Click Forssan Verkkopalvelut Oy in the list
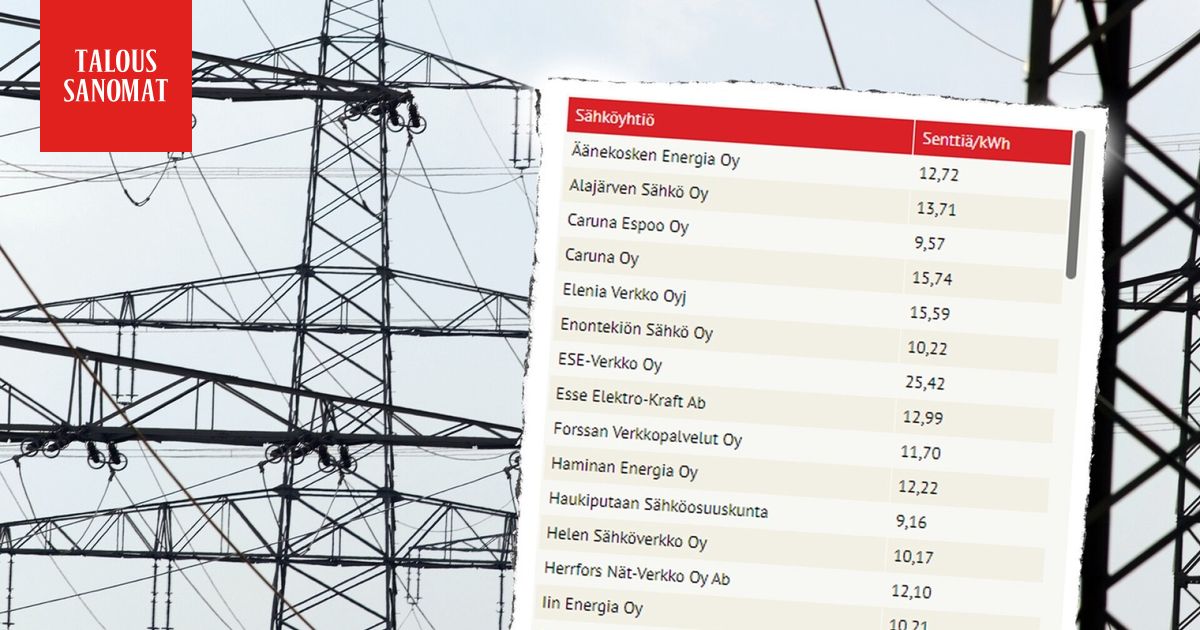Viewport: 1200px width, 630px height. (647, 435)
